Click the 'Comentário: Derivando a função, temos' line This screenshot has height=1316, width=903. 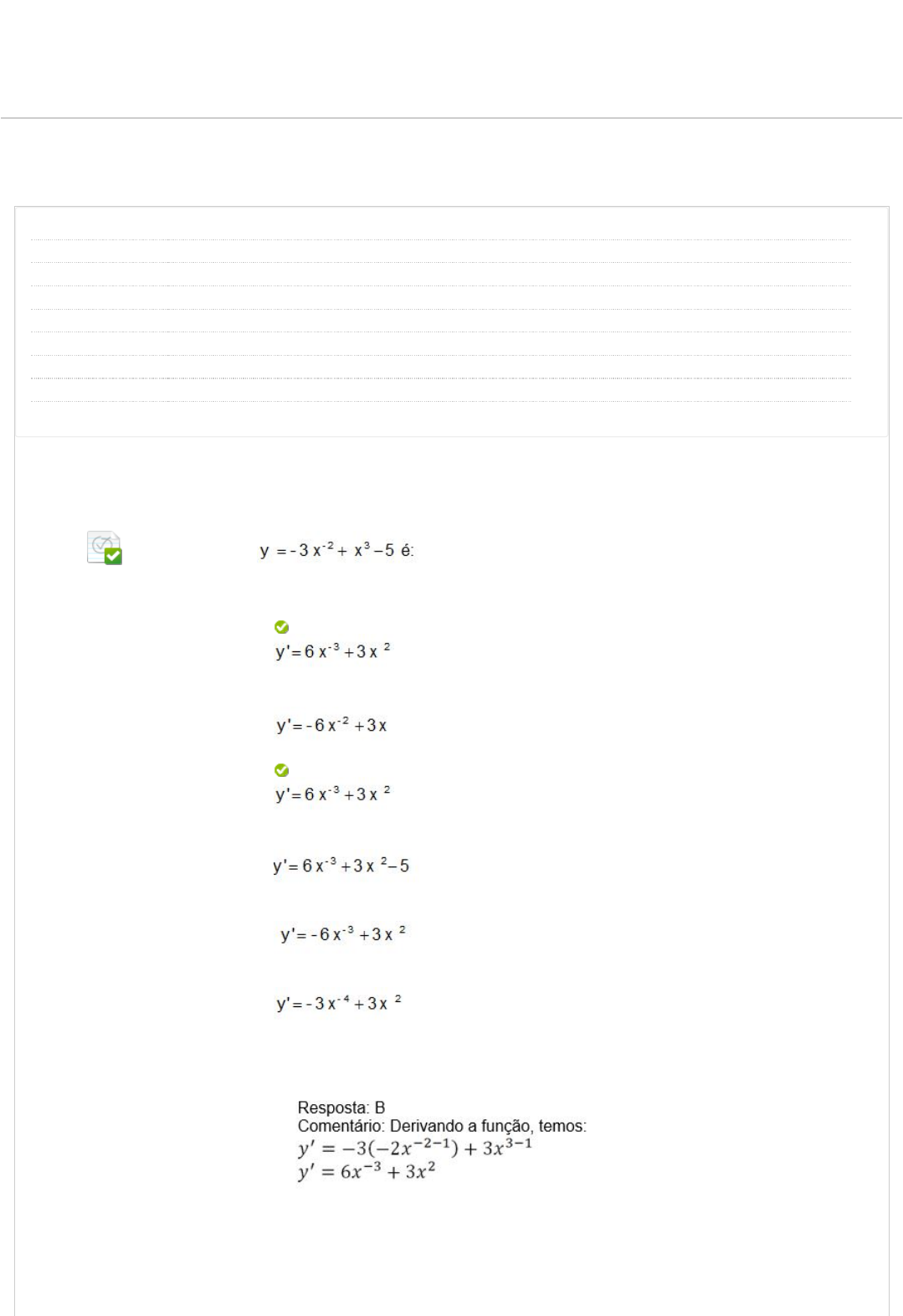[442, 1126]
